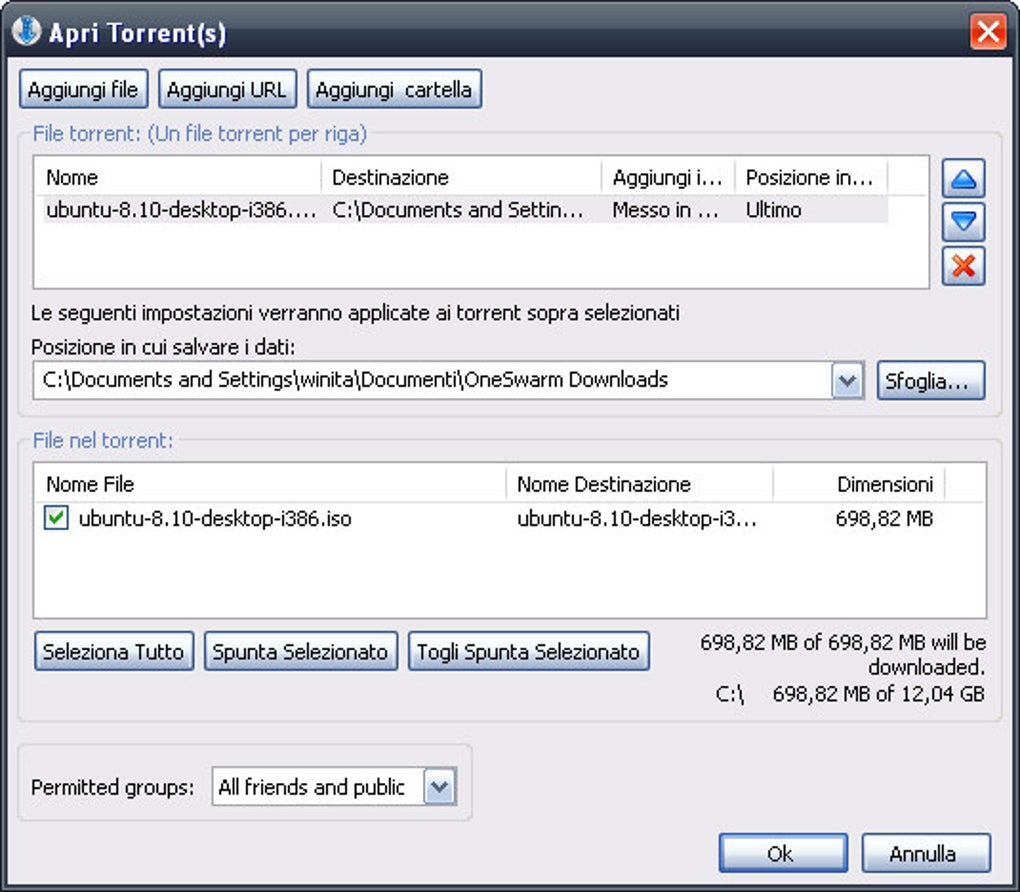Close the Apri Torrent(s) dialog
This screenshot has height=892, width=1020.
988,32
